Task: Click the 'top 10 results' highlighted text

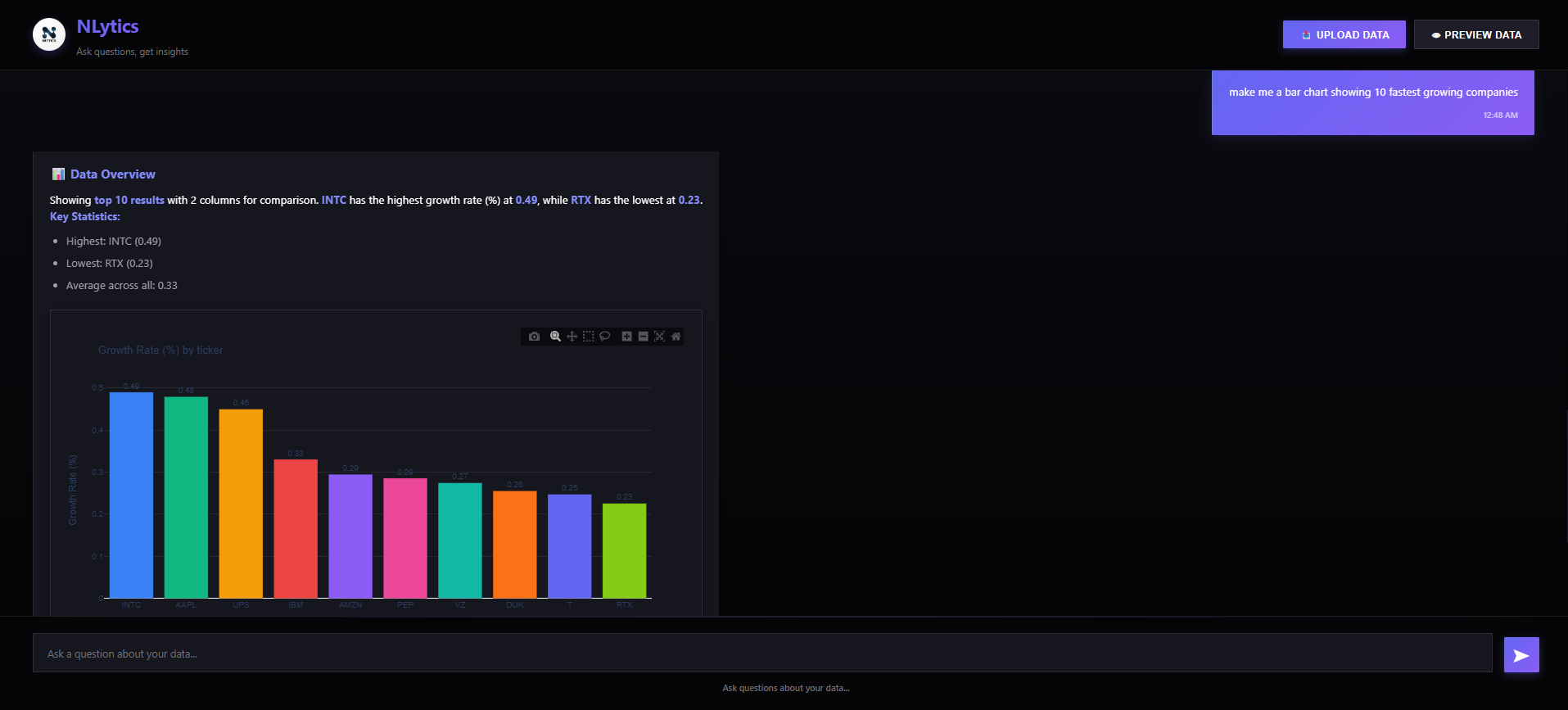Action: [129, 200]
